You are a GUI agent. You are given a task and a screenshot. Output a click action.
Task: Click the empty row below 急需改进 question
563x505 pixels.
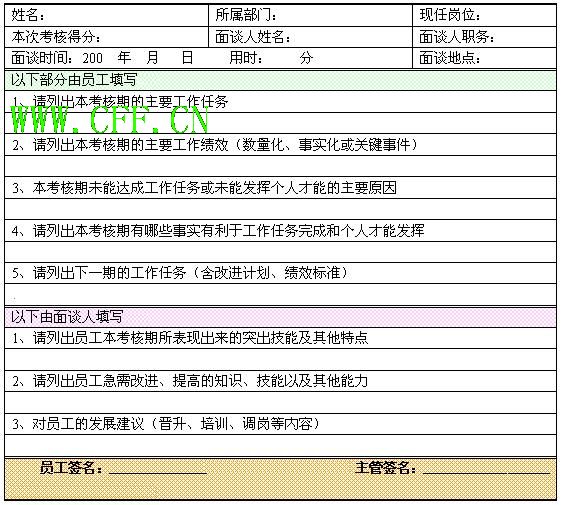[x=280, y=403]
